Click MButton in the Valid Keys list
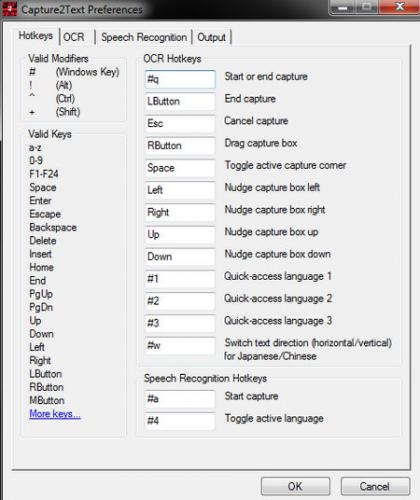This screenshot has width=420, height=500. (x=47, y=400)
